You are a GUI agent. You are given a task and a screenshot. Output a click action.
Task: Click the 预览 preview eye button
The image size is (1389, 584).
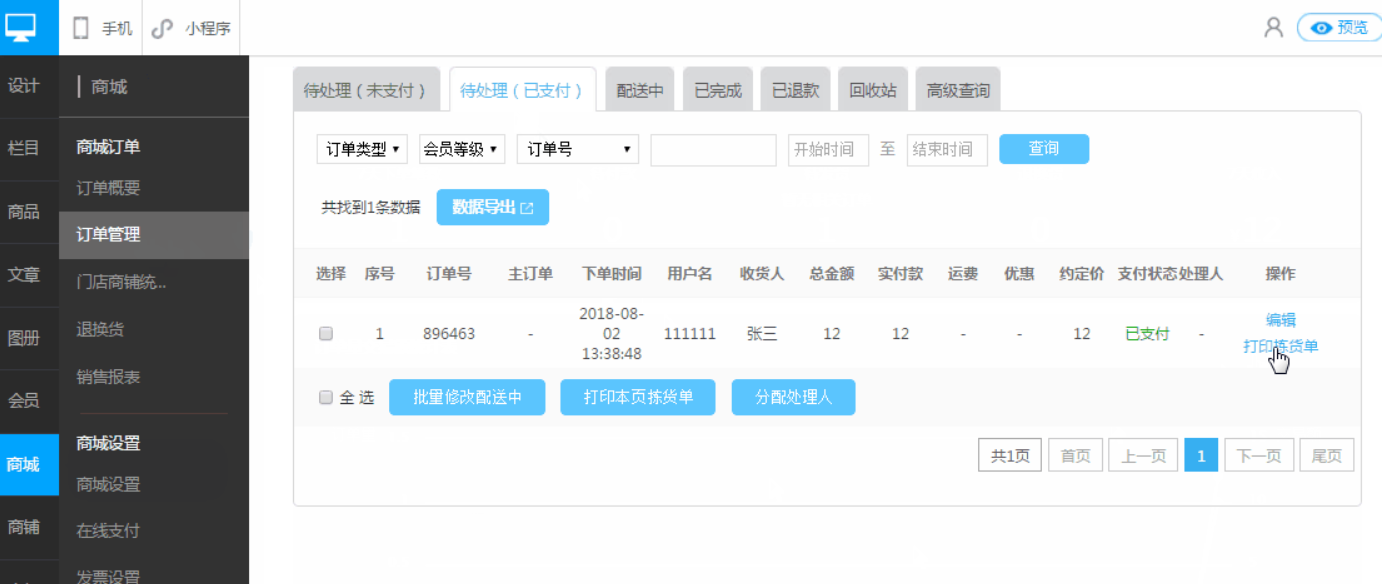pos(1338,27)
